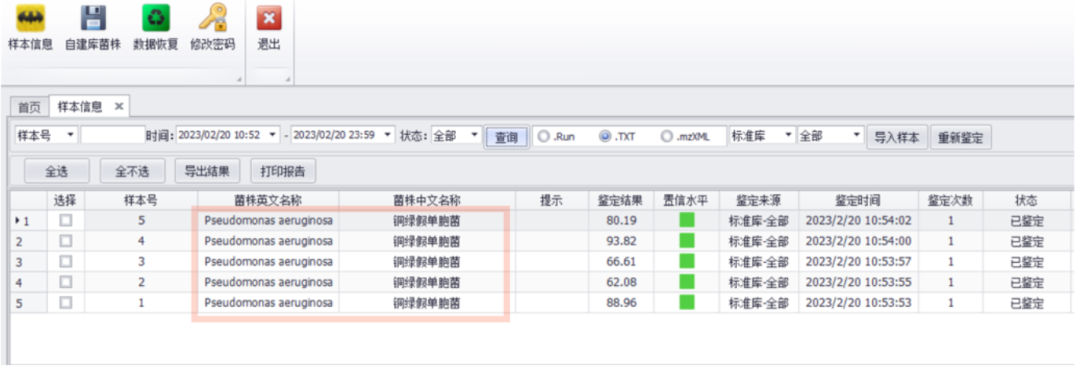Expand the 状态 全部 dropdown
The image size is (1080, 369).
tap(456, 136)
